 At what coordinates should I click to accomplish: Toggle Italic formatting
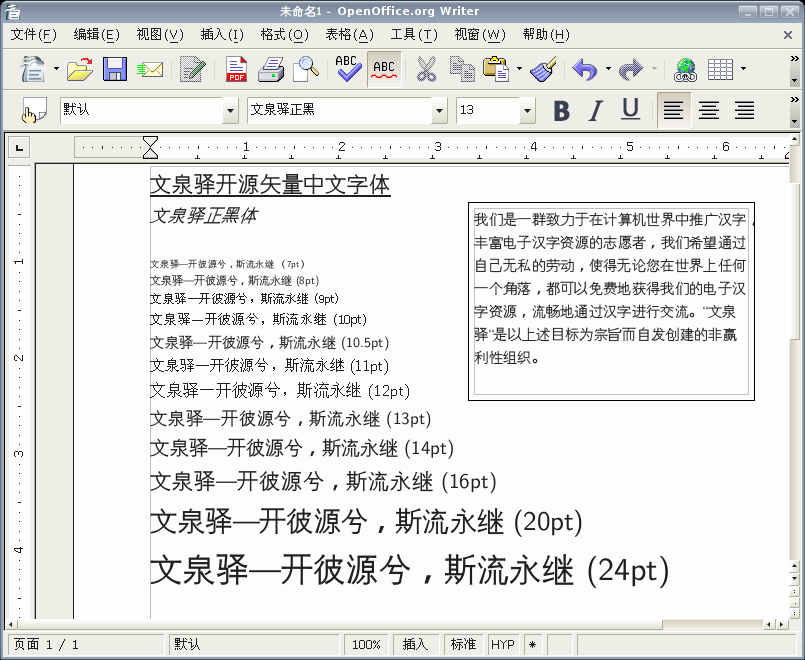(596, 110)
